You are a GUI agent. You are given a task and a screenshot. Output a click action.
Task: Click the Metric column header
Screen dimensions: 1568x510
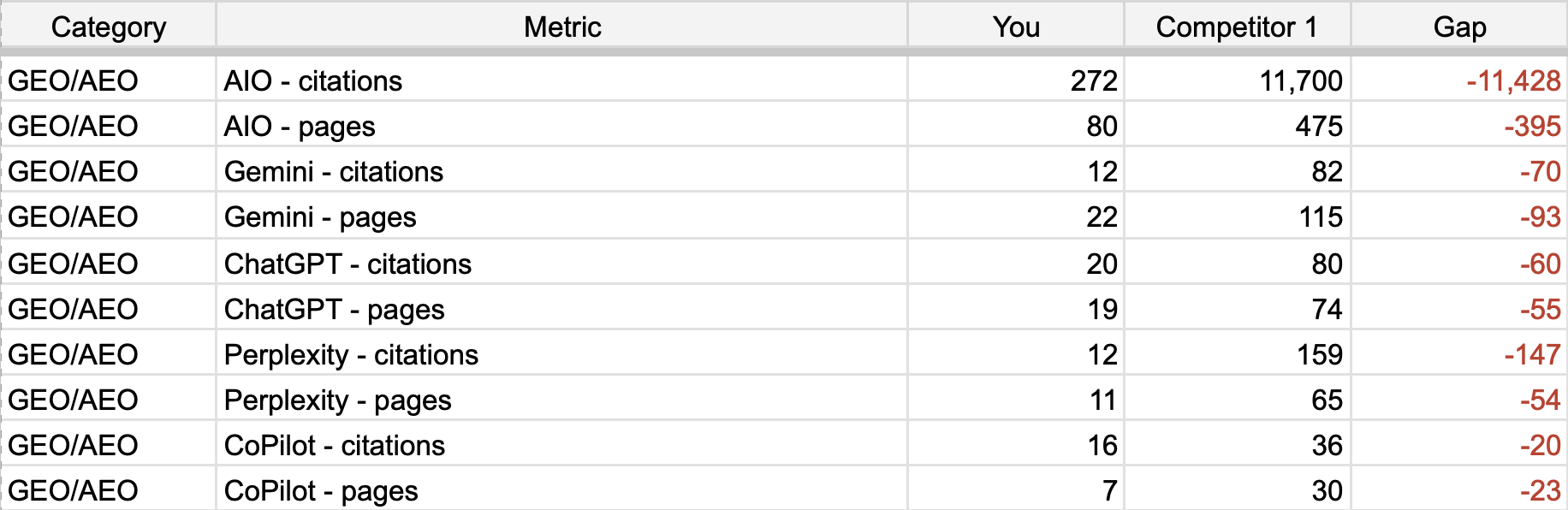562,27
